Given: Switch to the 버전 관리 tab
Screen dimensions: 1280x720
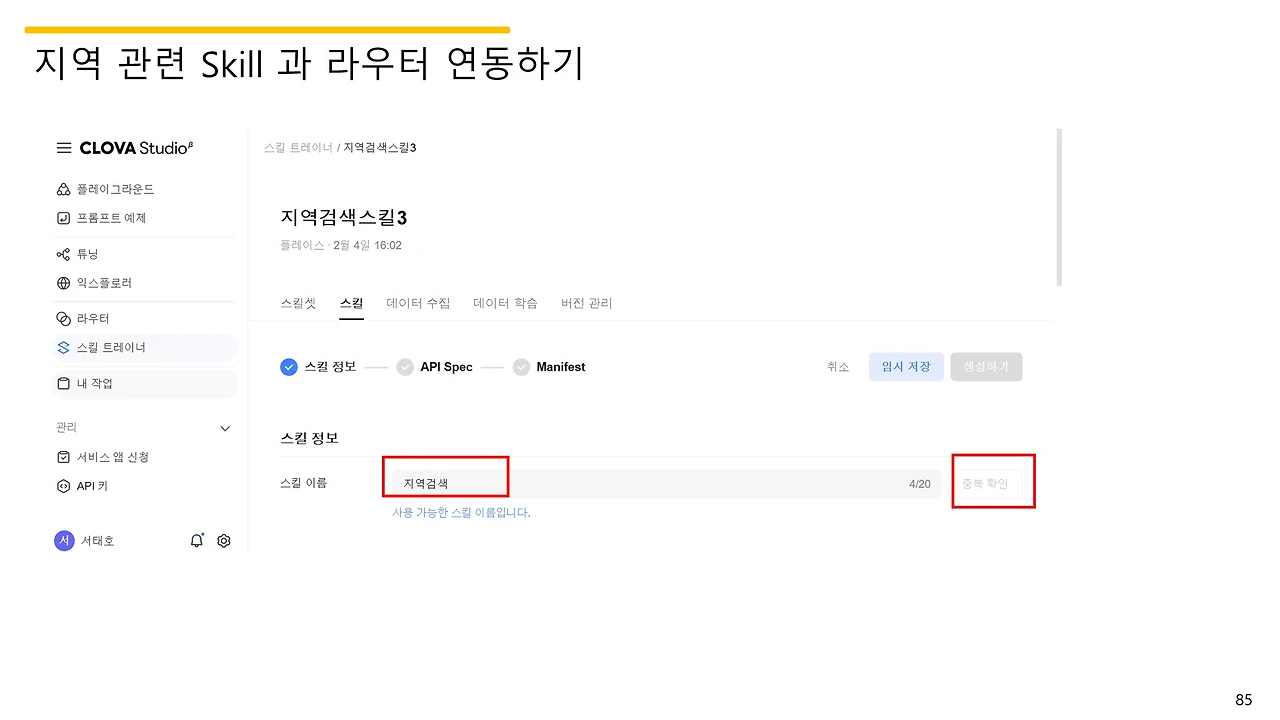Looking at the screenshot, I should coord(587,303).
